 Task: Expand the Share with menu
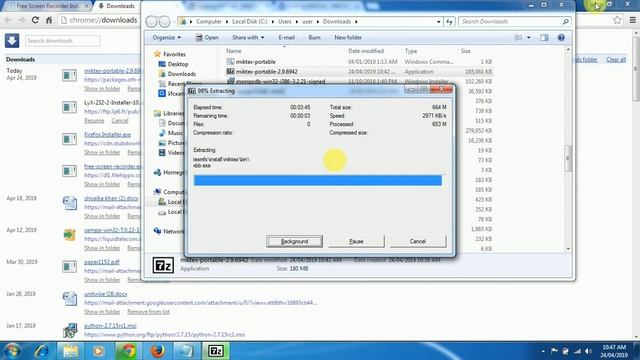point(248,38)
